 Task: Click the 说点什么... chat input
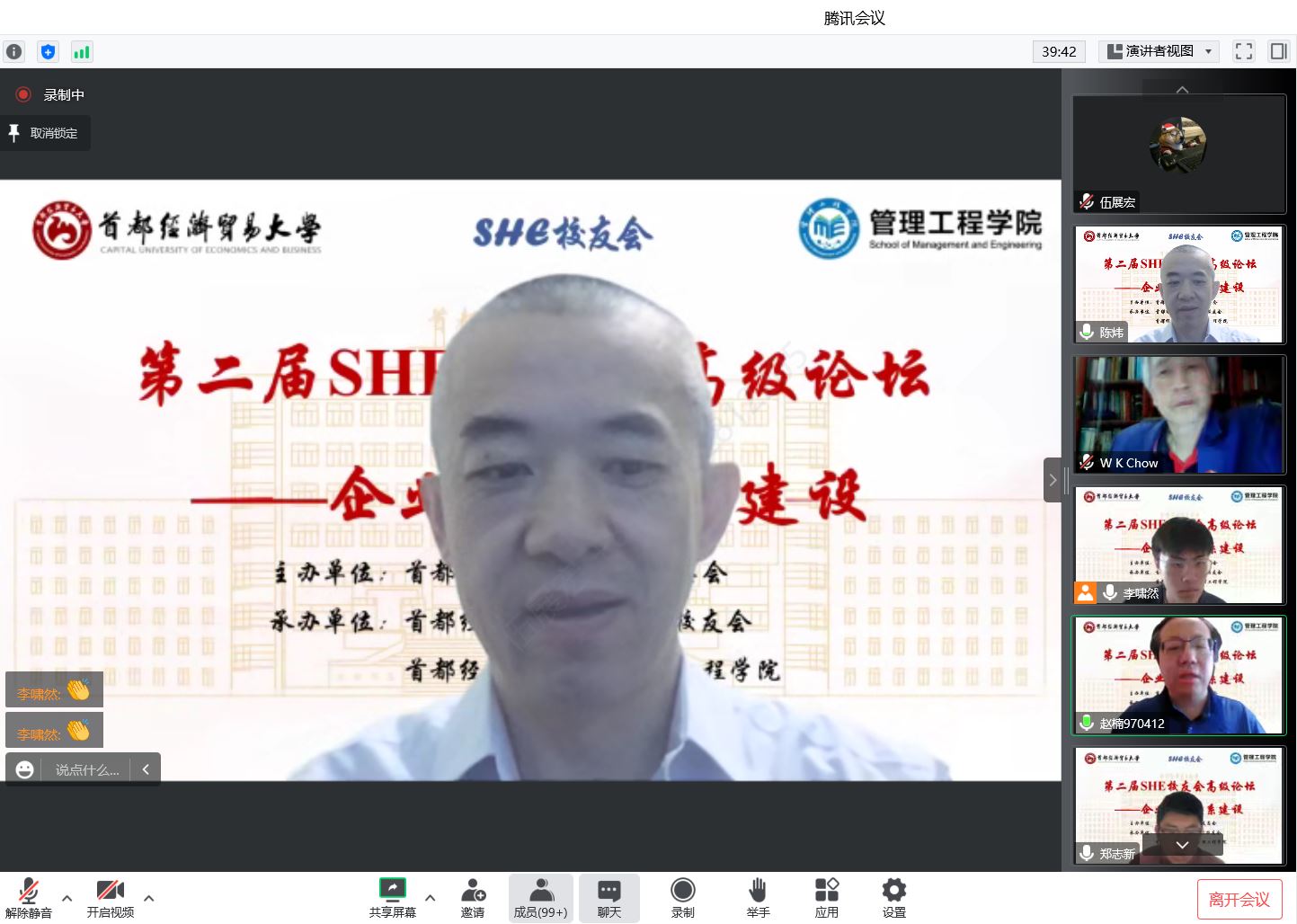[x=87, y=769]
